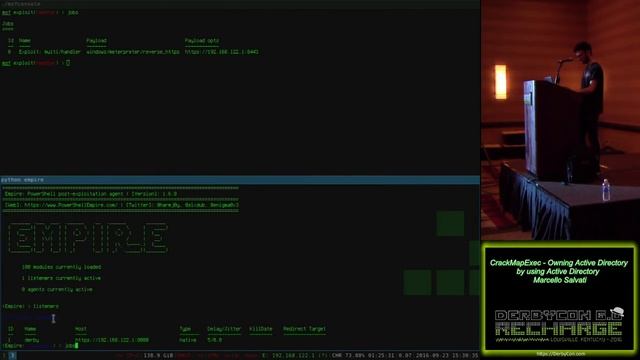Click the msf prompt cursor below the Jobs table

tap(68, 63)
